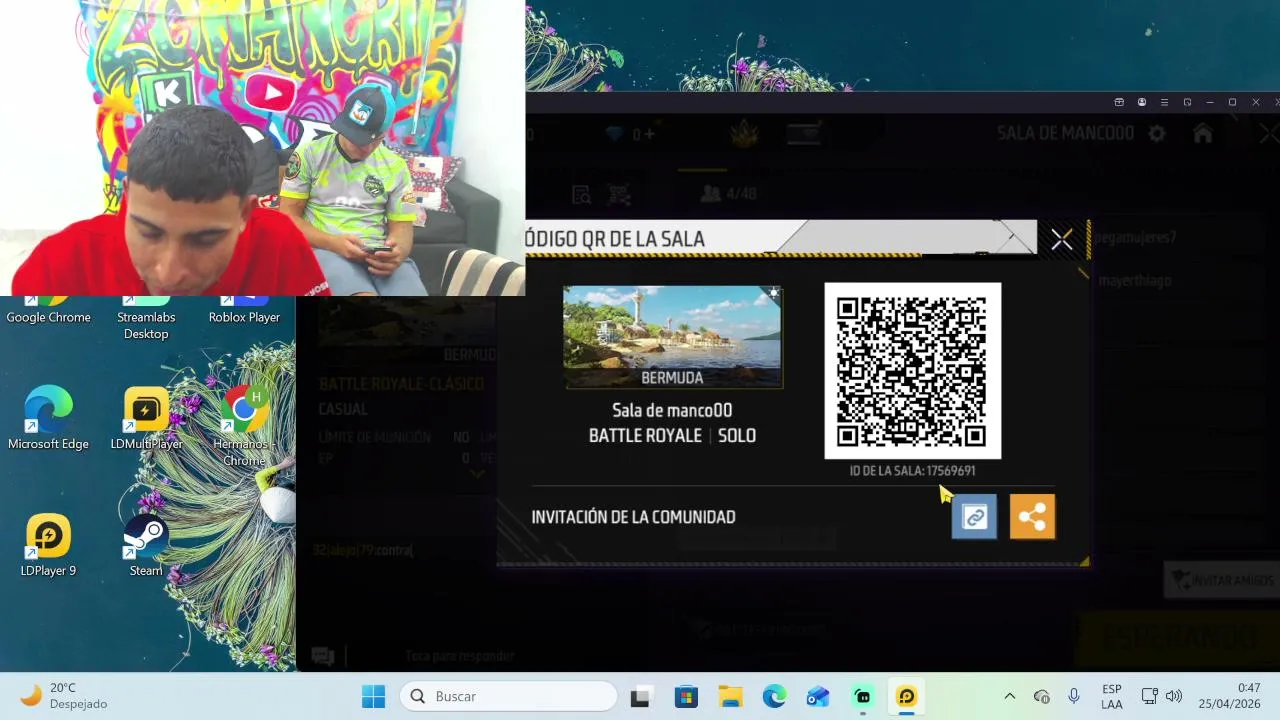Open the Google Chrome desktop shortcut
The image size is (1280, 720).
point(48,310)
